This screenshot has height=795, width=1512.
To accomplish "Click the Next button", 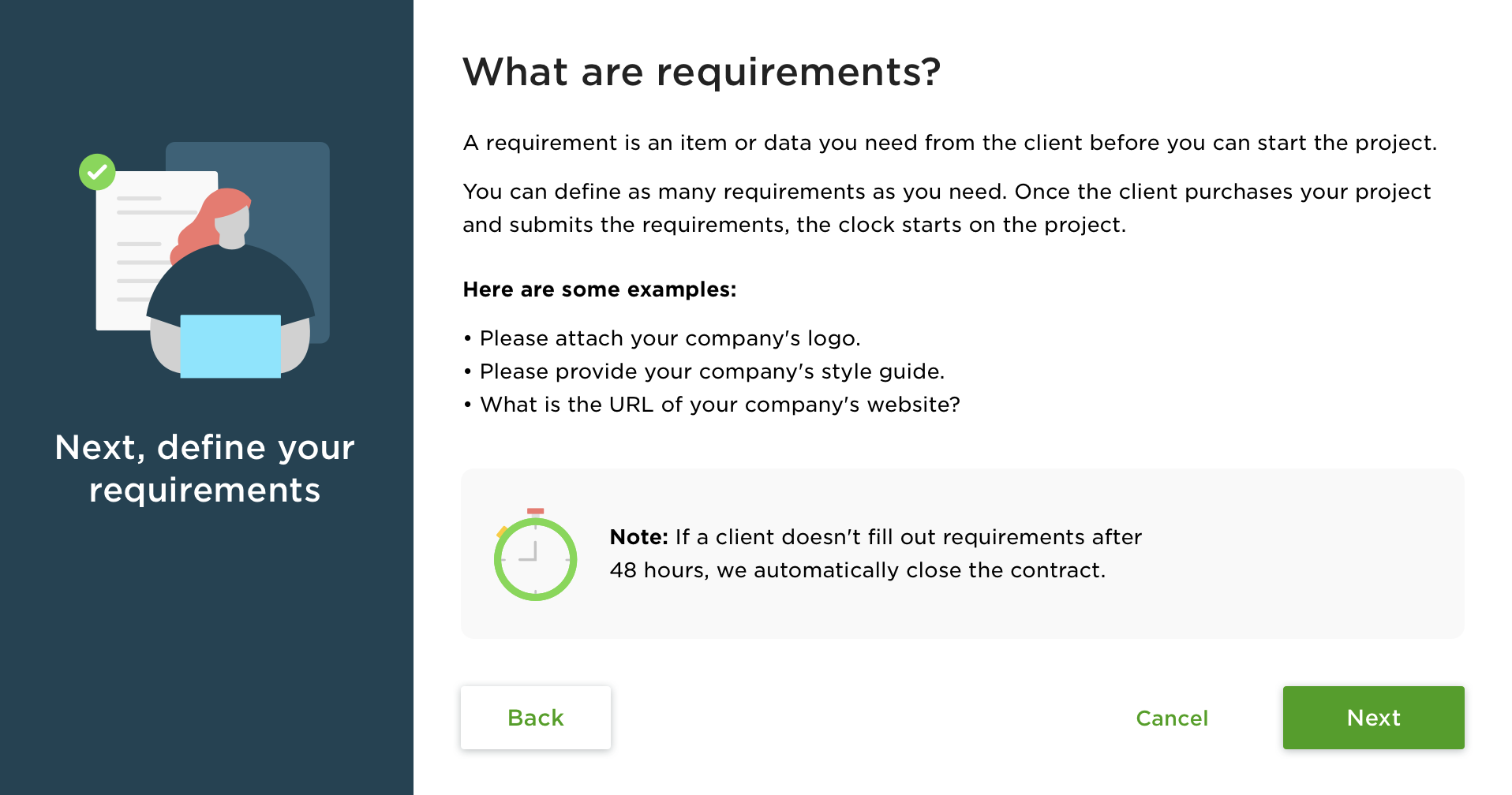I will click(x=1373, y=718).
